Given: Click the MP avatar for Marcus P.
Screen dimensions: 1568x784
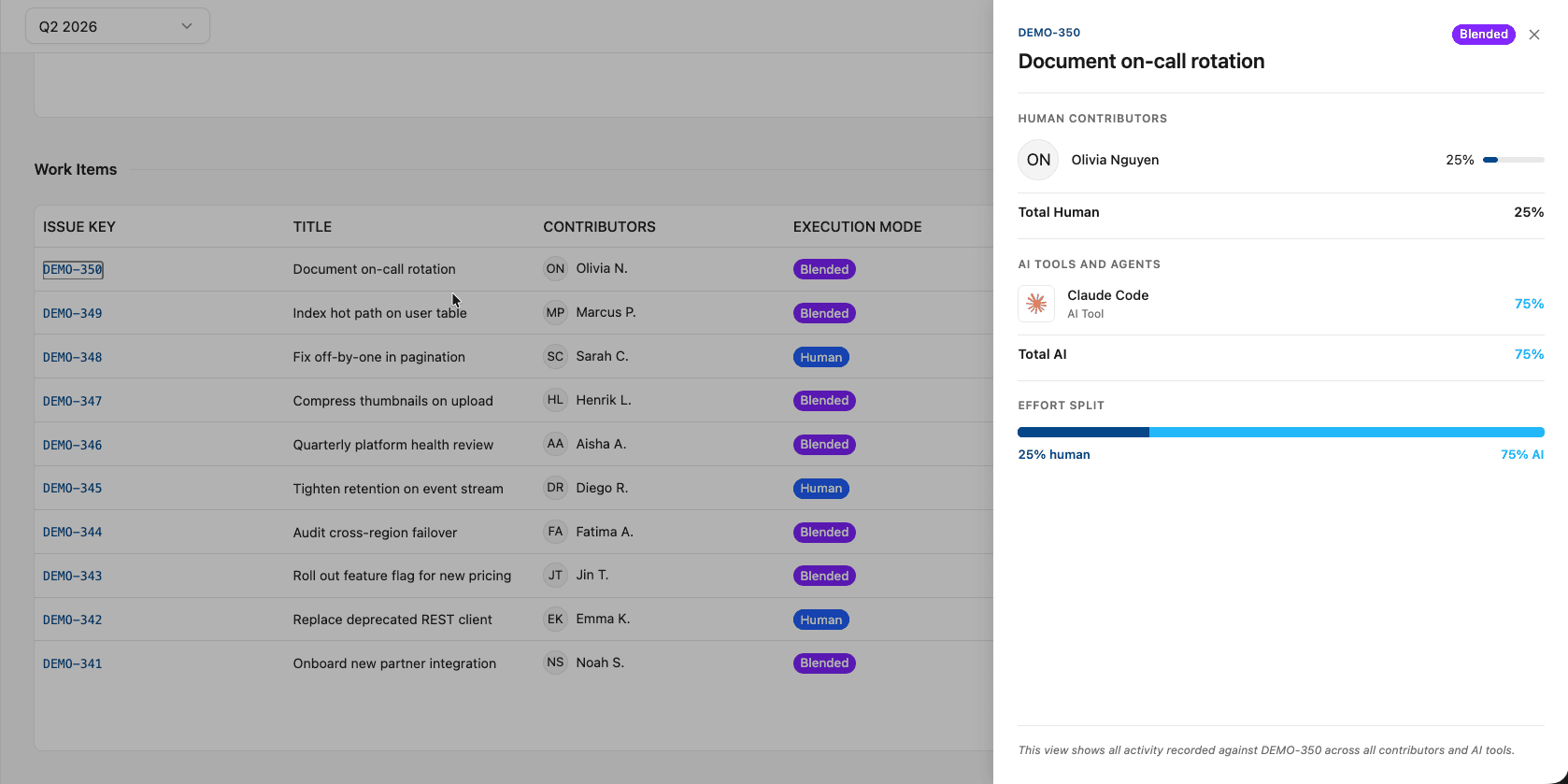Looking at the screenshot, I should [x=555, y=312].
